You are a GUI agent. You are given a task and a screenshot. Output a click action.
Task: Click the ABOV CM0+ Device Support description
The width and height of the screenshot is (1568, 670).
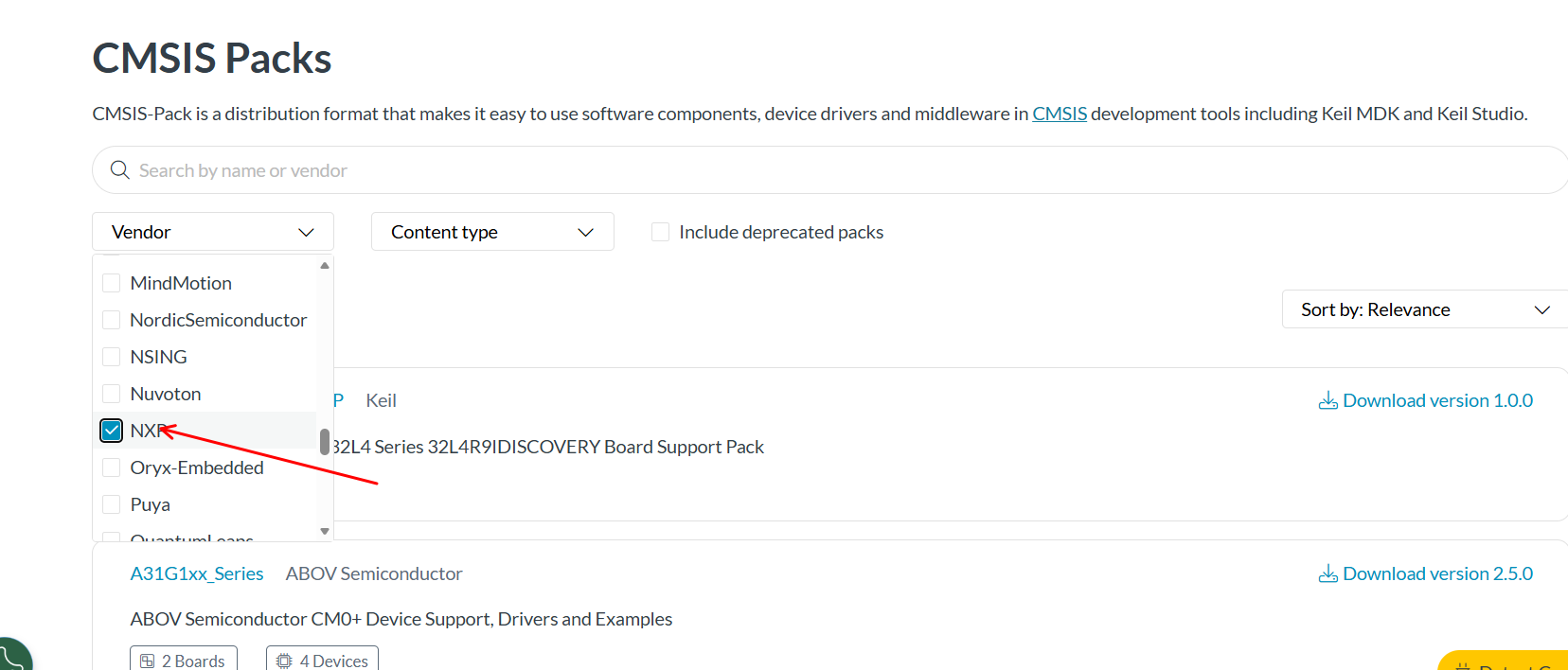[x=401, y=619]
